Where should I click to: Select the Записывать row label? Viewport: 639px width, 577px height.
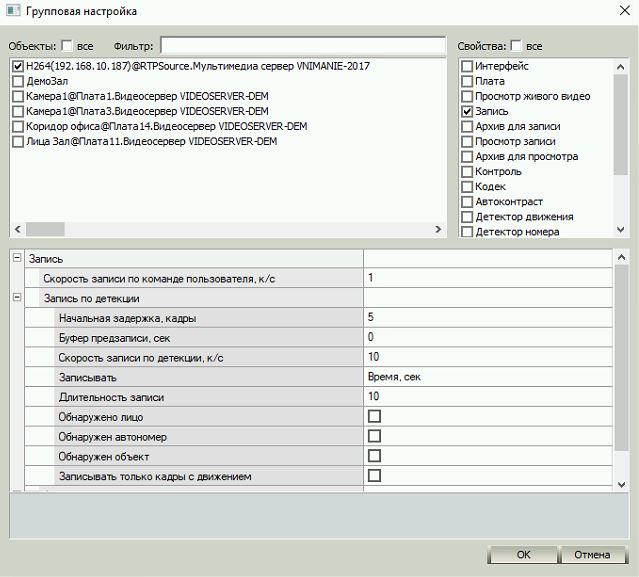click(x=88, y=378)
